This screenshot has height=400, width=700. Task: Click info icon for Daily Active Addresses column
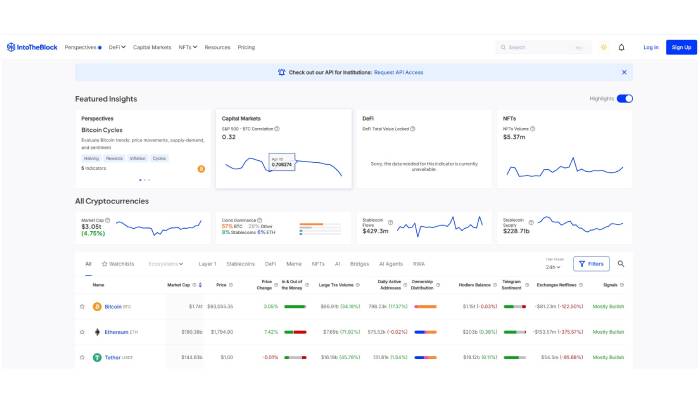pos(405,285)
